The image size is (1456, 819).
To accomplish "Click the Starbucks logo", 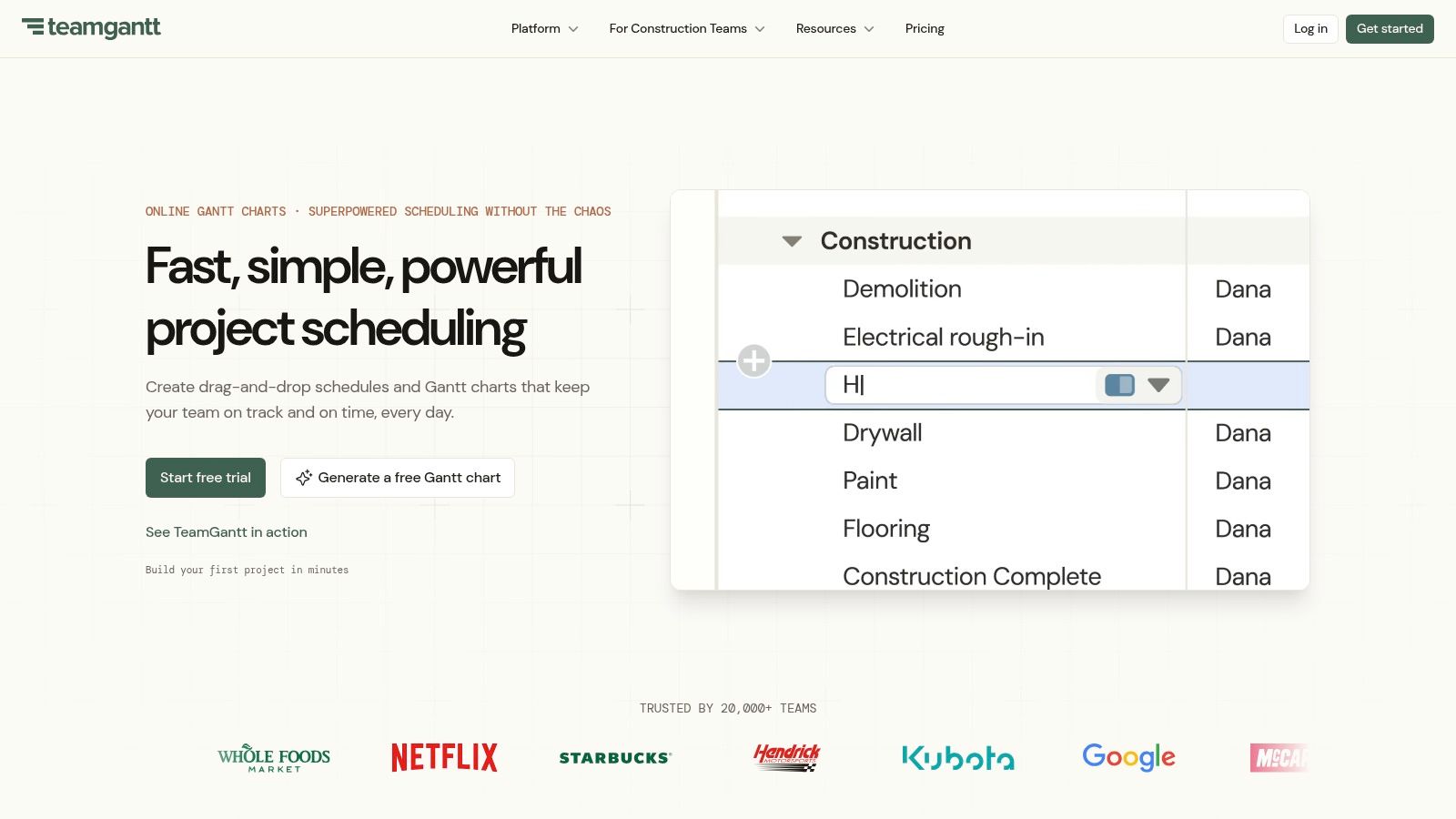I will pos(615,758).
